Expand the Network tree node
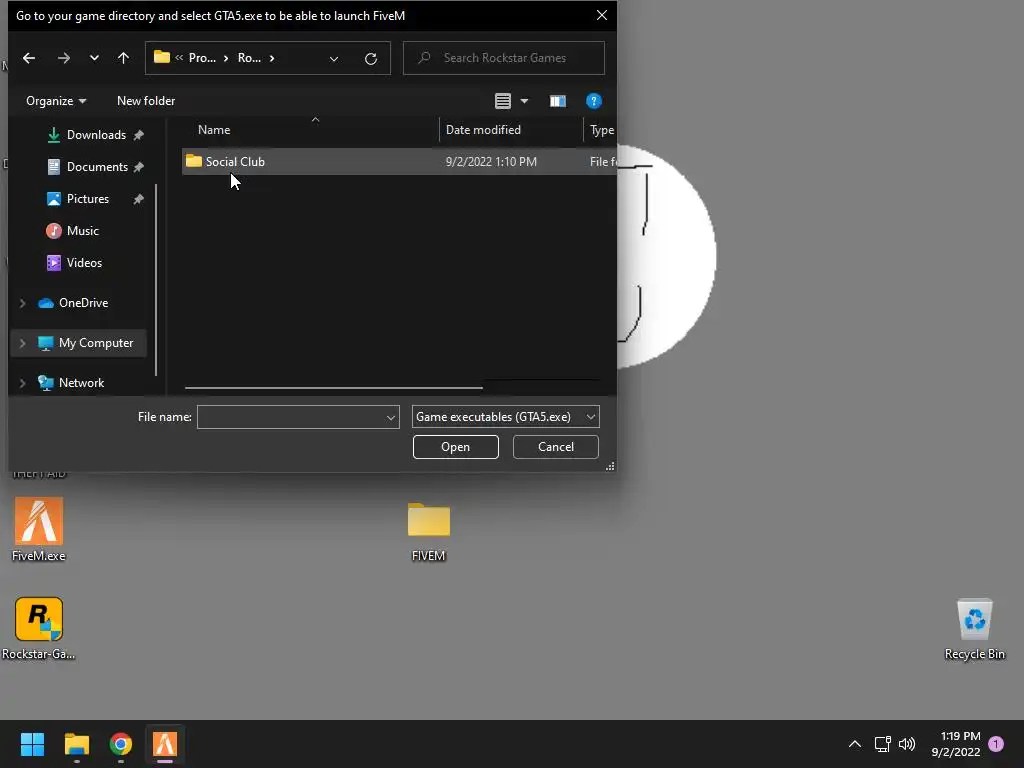The width and height of the screenshot is (1024, 768). pos(22,383)
